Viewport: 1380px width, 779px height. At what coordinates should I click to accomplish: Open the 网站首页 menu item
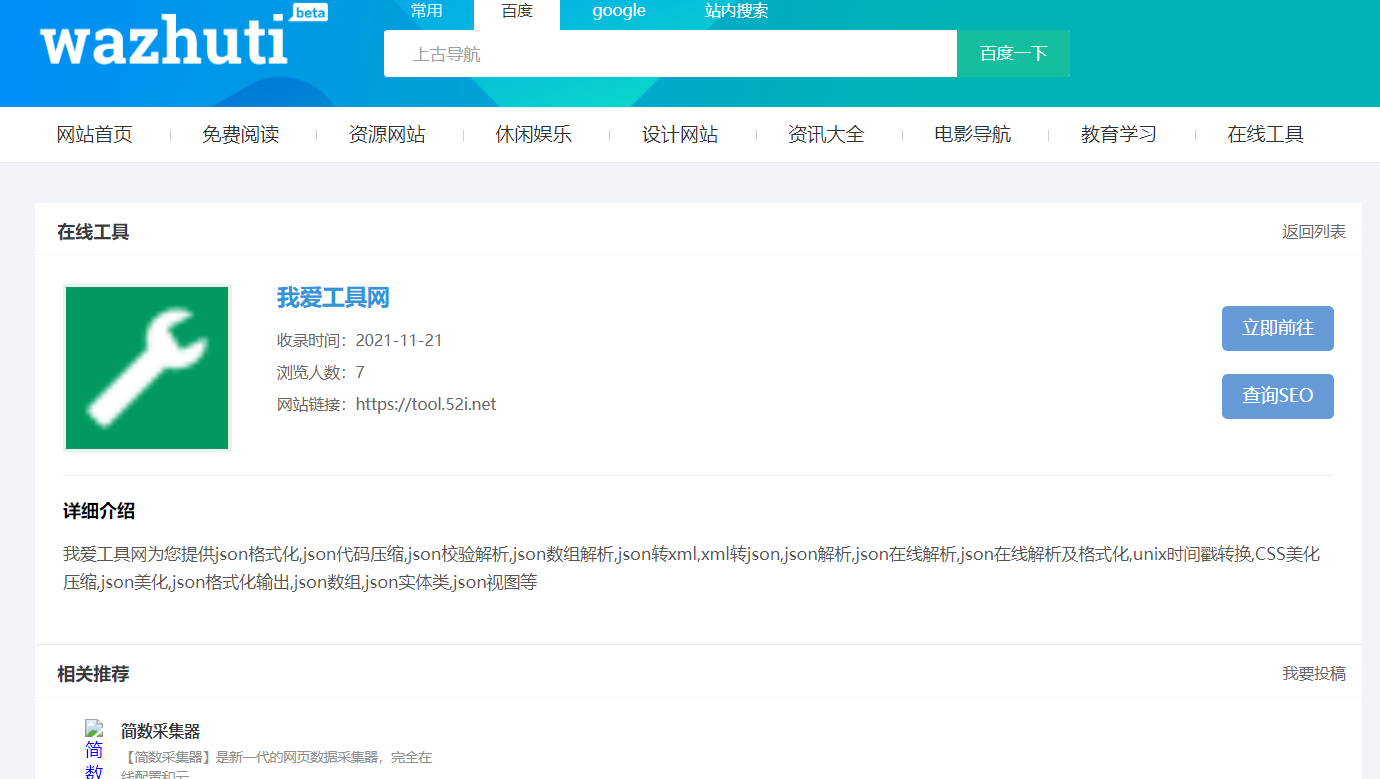[x=94, y=134]
